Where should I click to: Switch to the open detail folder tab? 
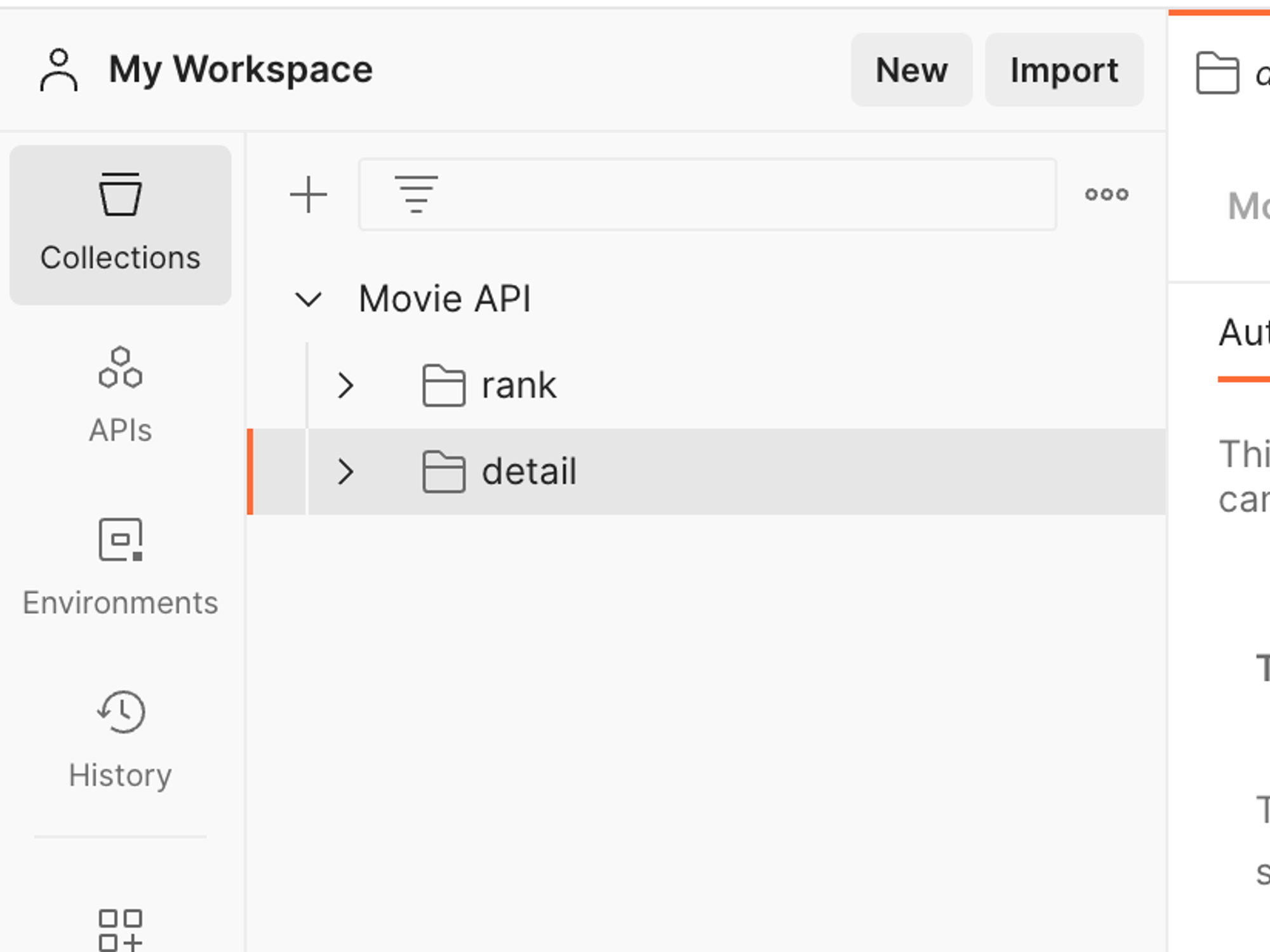pyautogui.click(x=1229, y=73)
